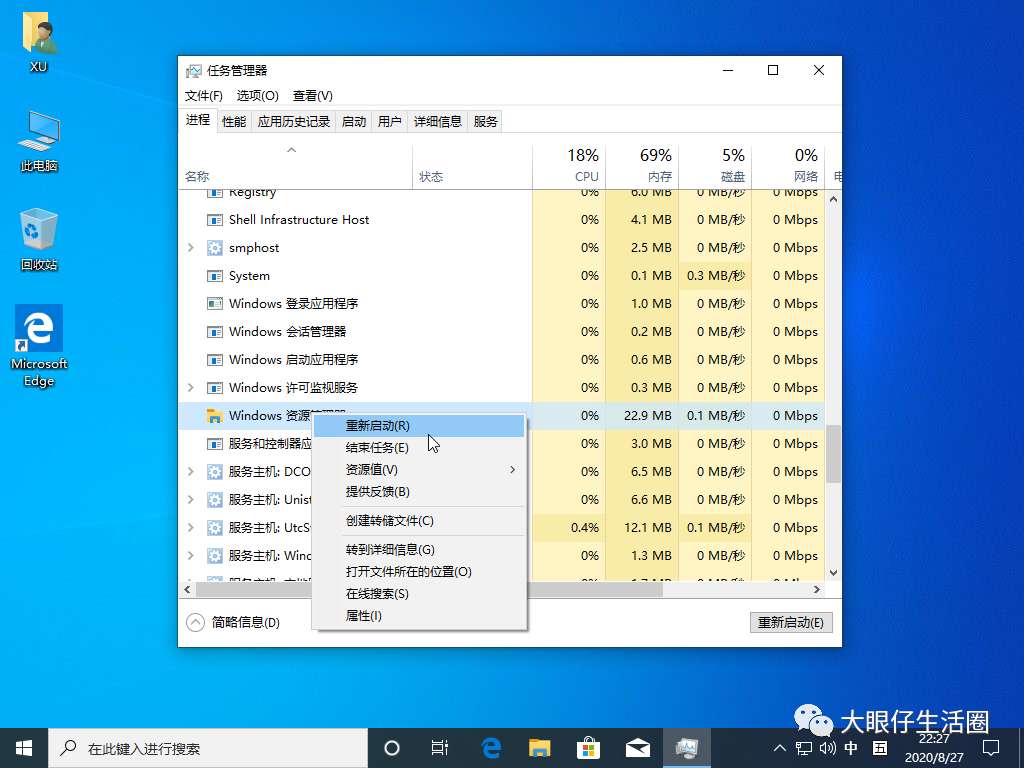1024x768 pixels.
Task: Click the Windows 资源管理器 process icon
Action: pyautogui.click(x=214, y=415)
